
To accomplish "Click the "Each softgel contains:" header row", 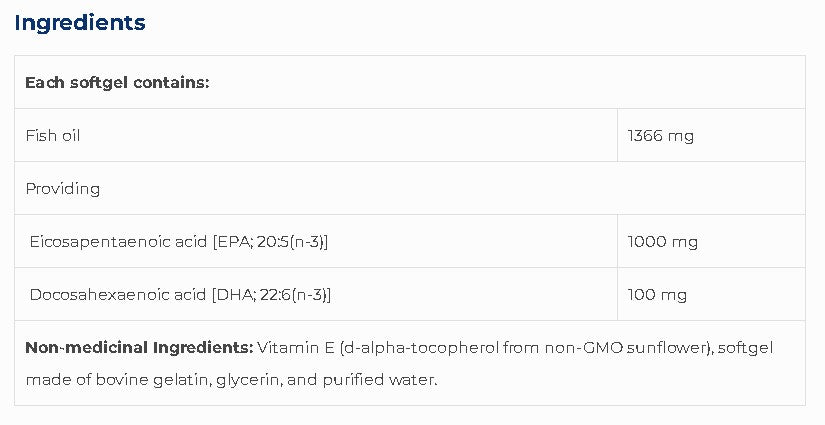I will pyautogui.click(x=117, y=82).
